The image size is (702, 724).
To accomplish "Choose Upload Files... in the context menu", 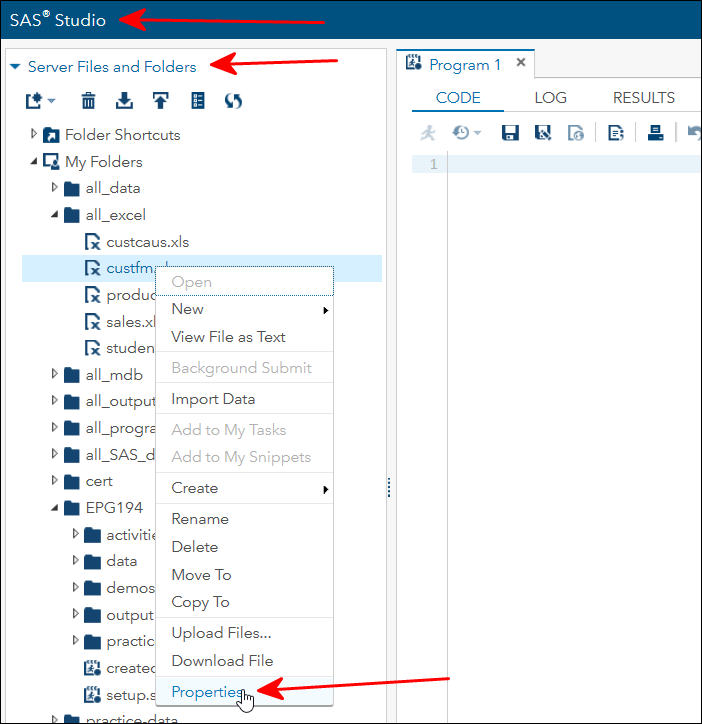I will 244,633.
